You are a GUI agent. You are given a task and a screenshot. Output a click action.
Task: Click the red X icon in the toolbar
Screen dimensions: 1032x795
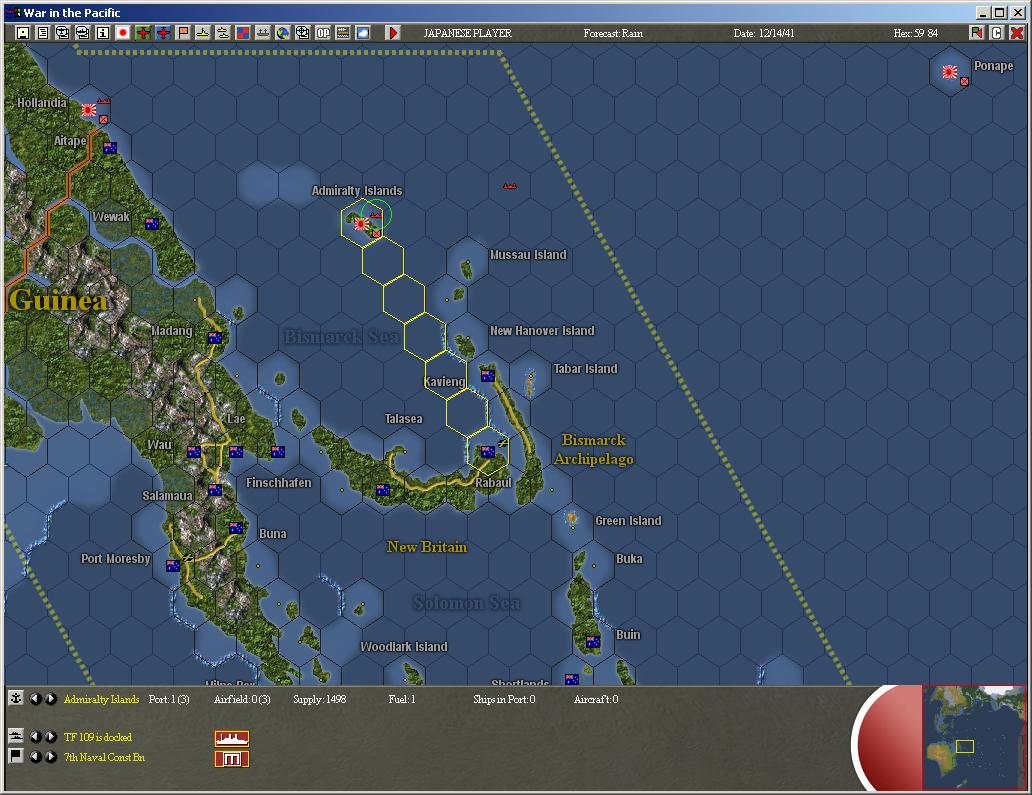pos(1017,33)
